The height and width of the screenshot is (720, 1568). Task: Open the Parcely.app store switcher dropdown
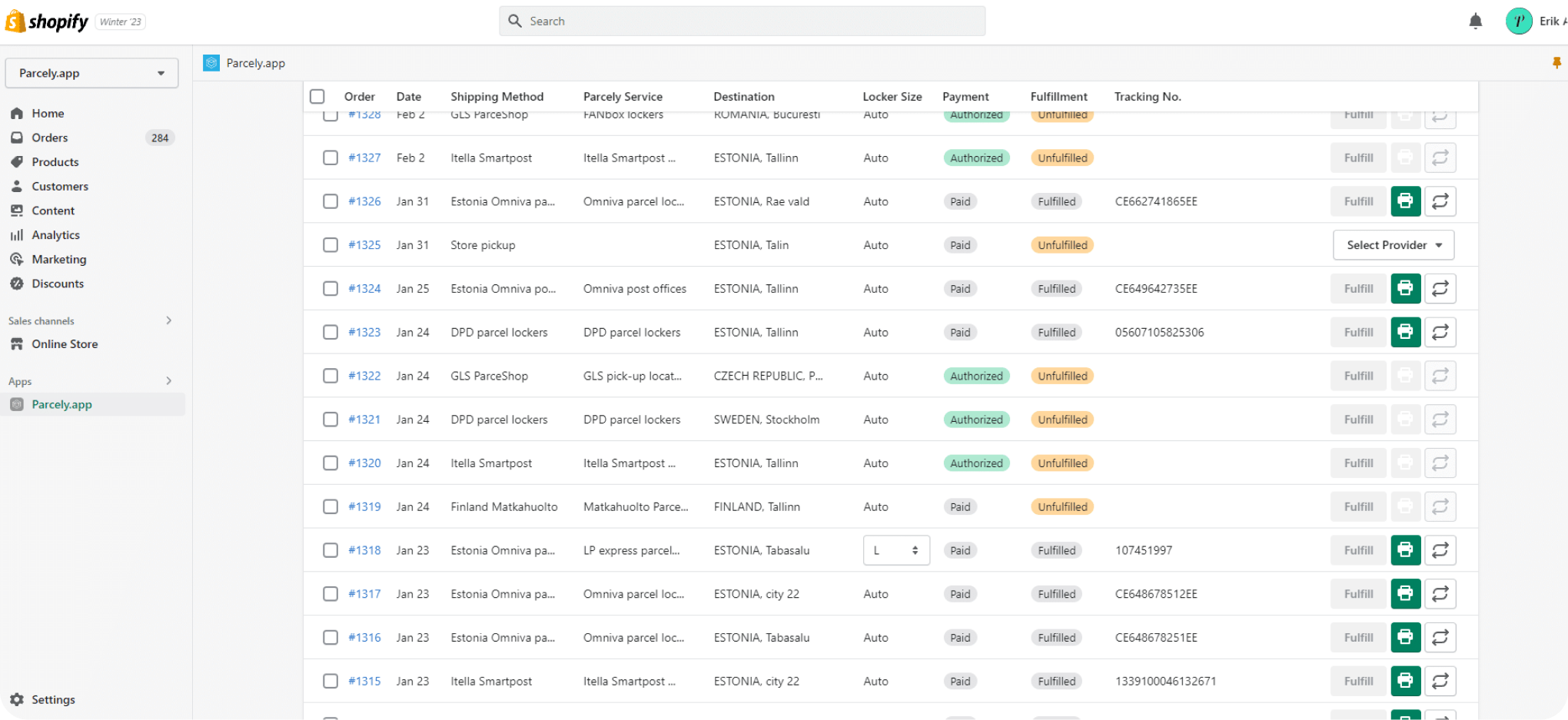click(x=91, y=73)
